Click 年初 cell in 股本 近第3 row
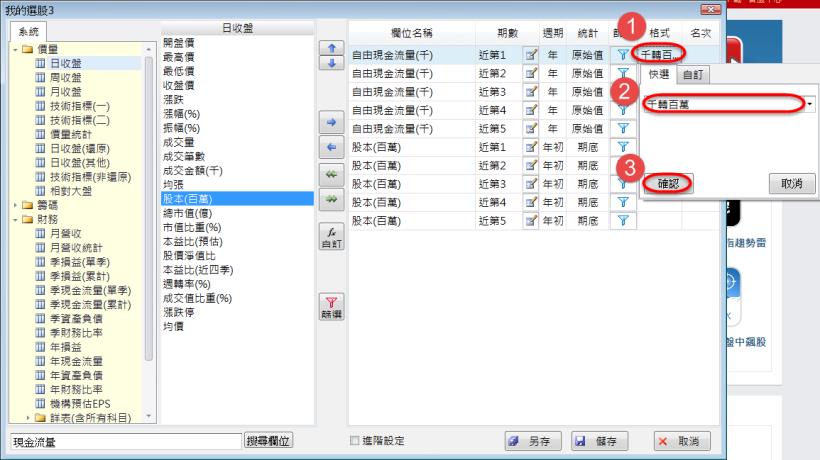The height and width of the screenshot is (460, 820). coord(553,184)
